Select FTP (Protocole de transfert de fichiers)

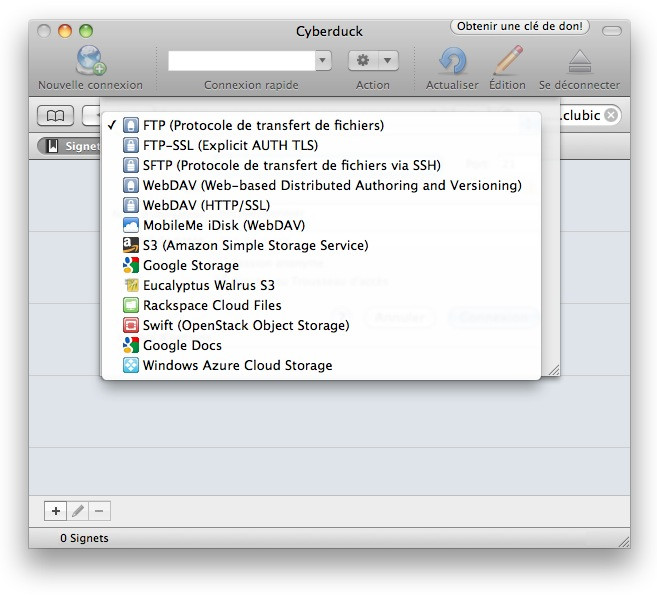pyautogui.click(x=263, y=126)
